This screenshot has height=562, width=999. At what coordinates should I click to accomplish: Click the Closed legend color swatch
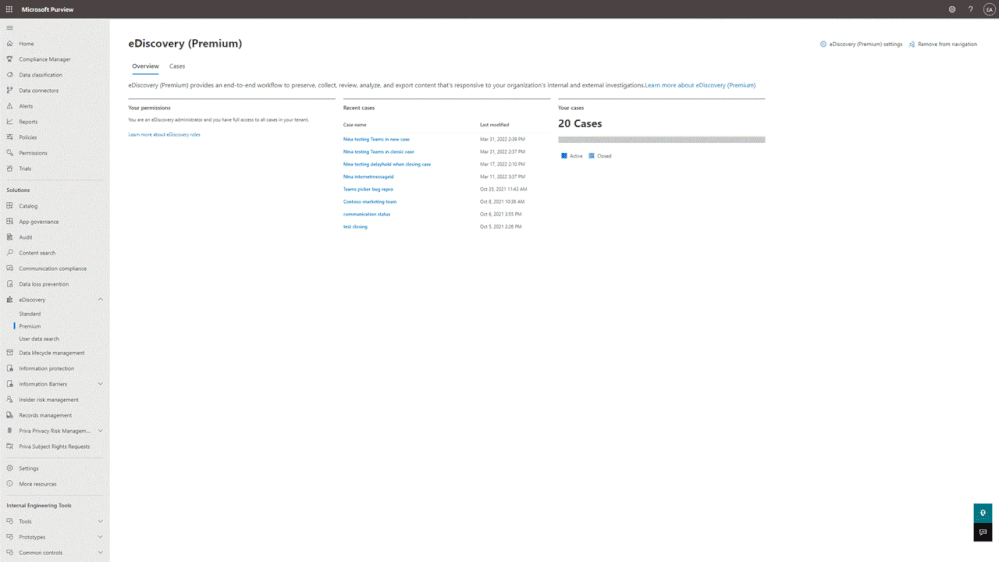pyautogui.click(x=591, y=156)
